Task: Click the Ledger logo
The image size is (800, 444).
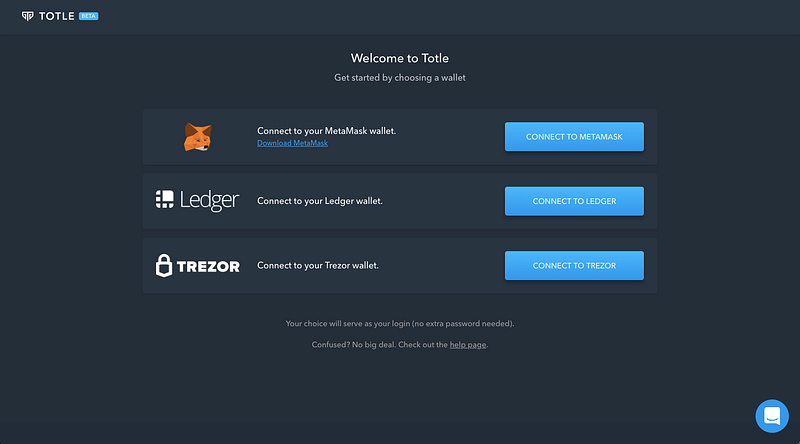Action: tap(197, 201)
